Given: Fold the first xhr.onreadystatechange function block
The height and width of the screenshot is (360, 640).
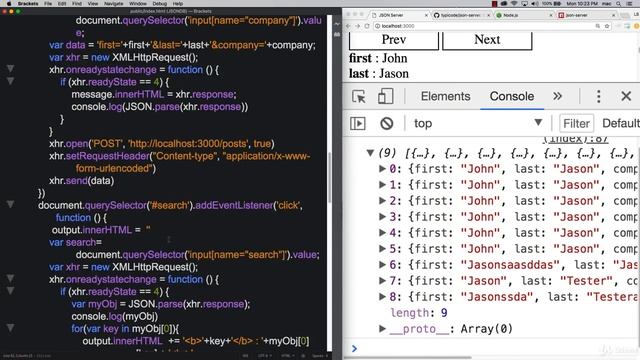Looking at the screenshot, I should click(10, 69).
